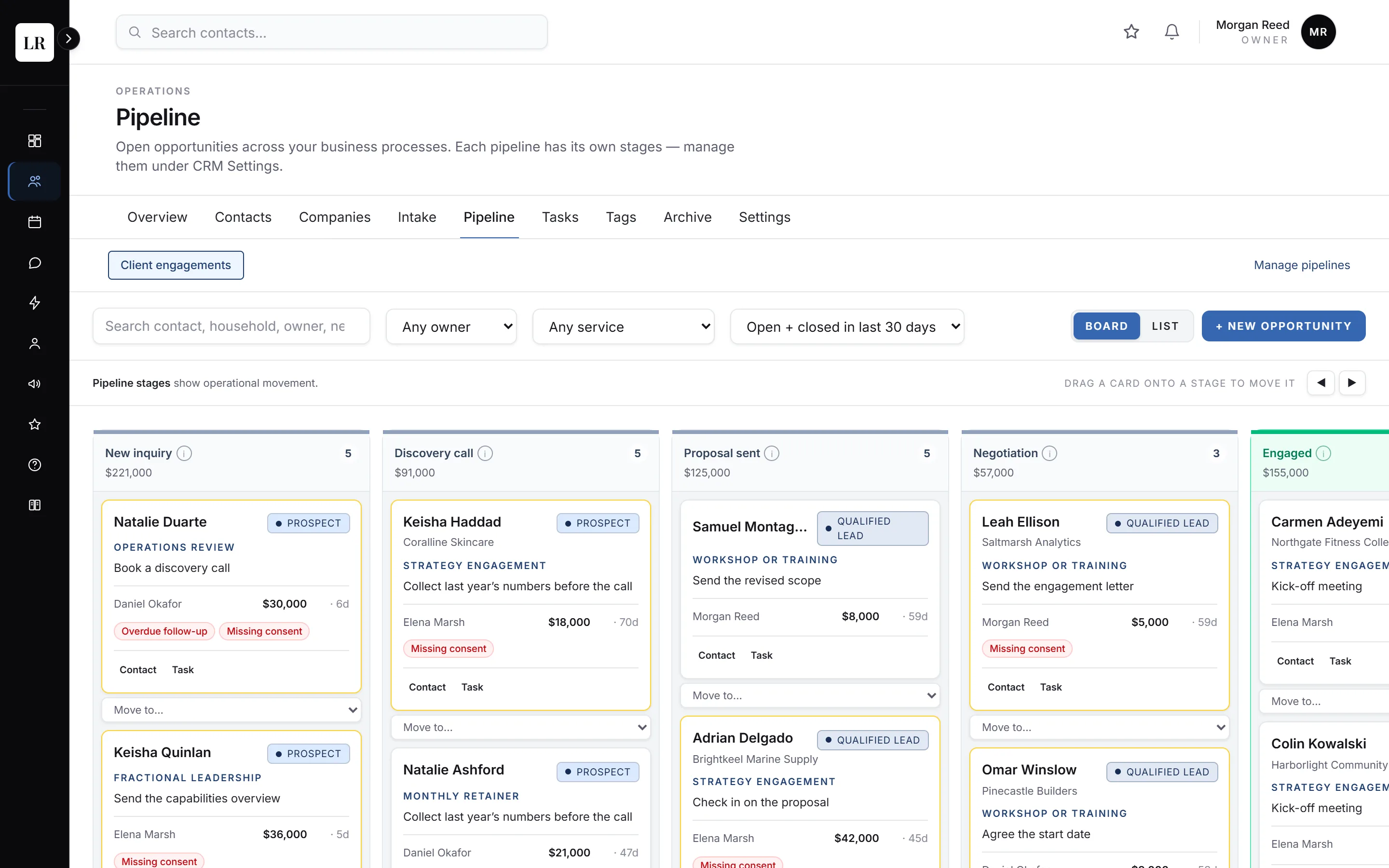Click the info icon next to Negotiation
The width and height of the screenshot is (1389, 868).
(x=1049, y=453)
